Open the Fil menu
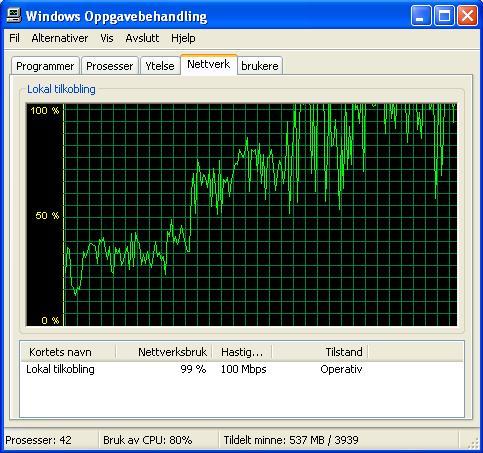 tap(14, 38)
